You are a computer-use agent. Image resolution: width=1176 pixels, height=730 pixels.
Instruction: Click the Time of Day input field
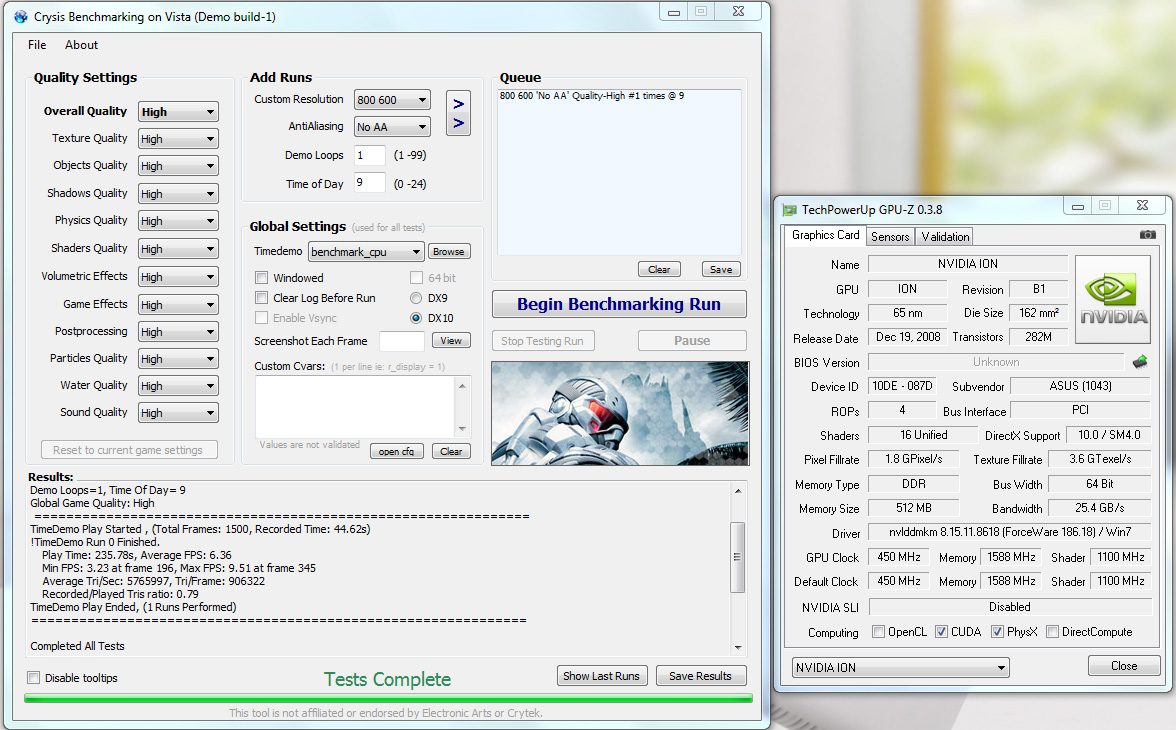369,182
